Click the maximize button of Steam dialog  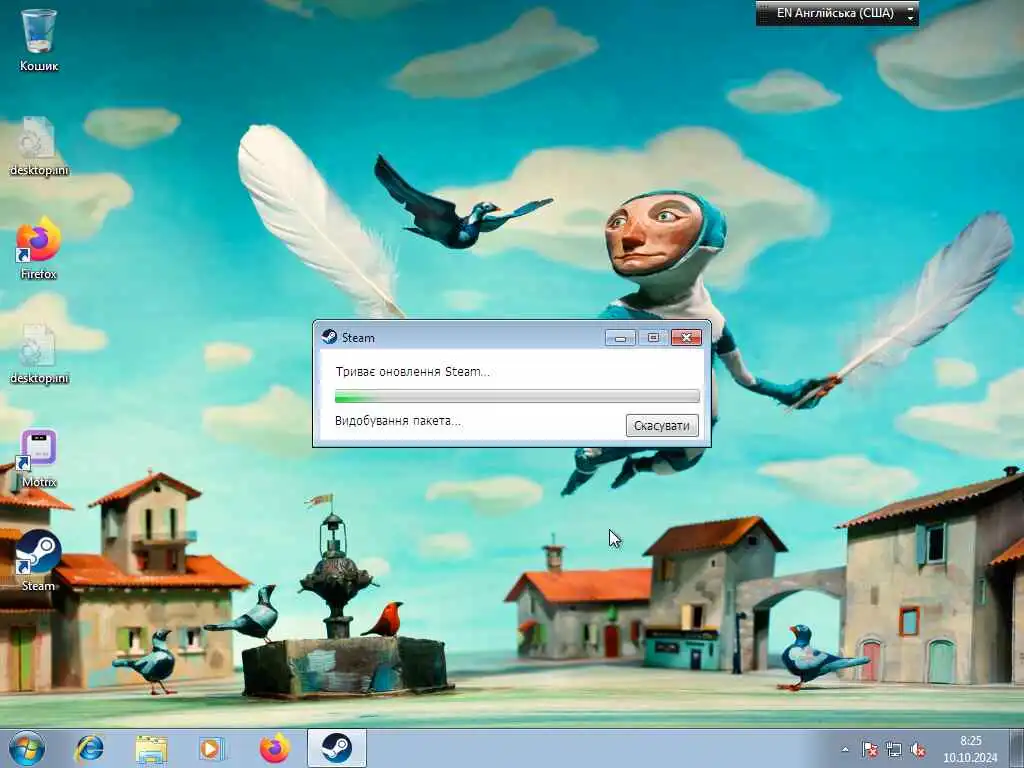tap(652, 338)
